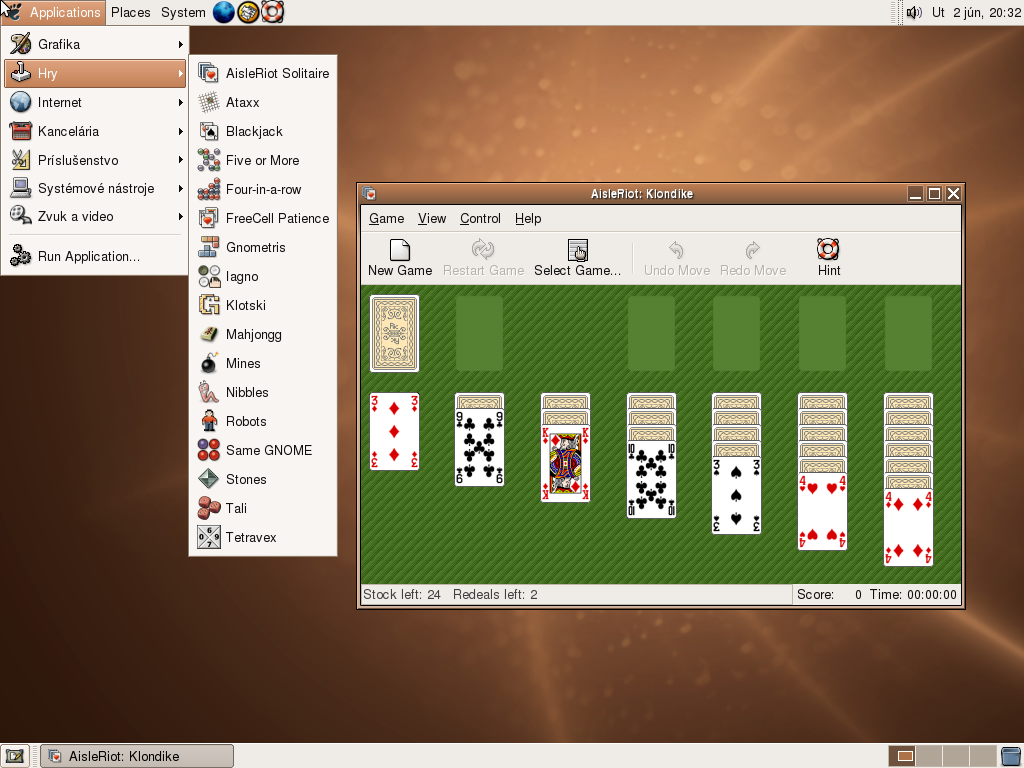Open Select Game dialog from toolbar

(x=577, y=258)
